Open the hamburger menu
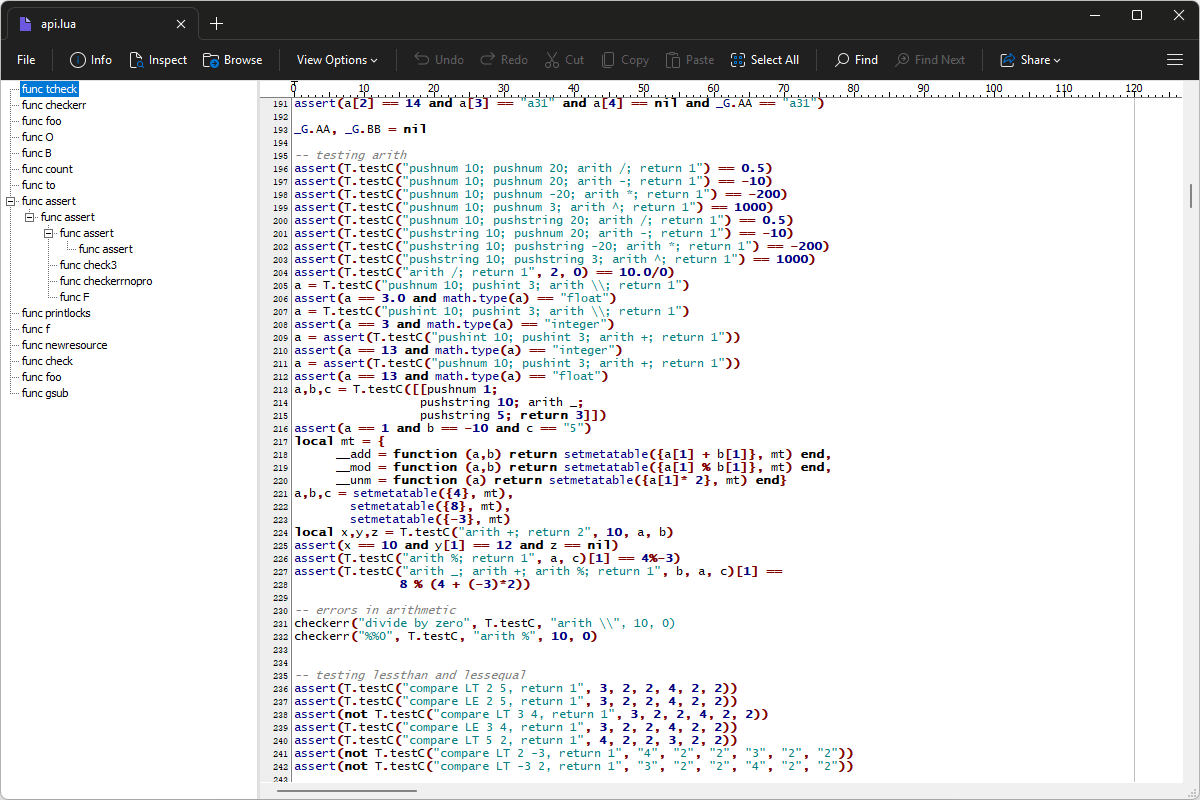 tap(1175, 60)
